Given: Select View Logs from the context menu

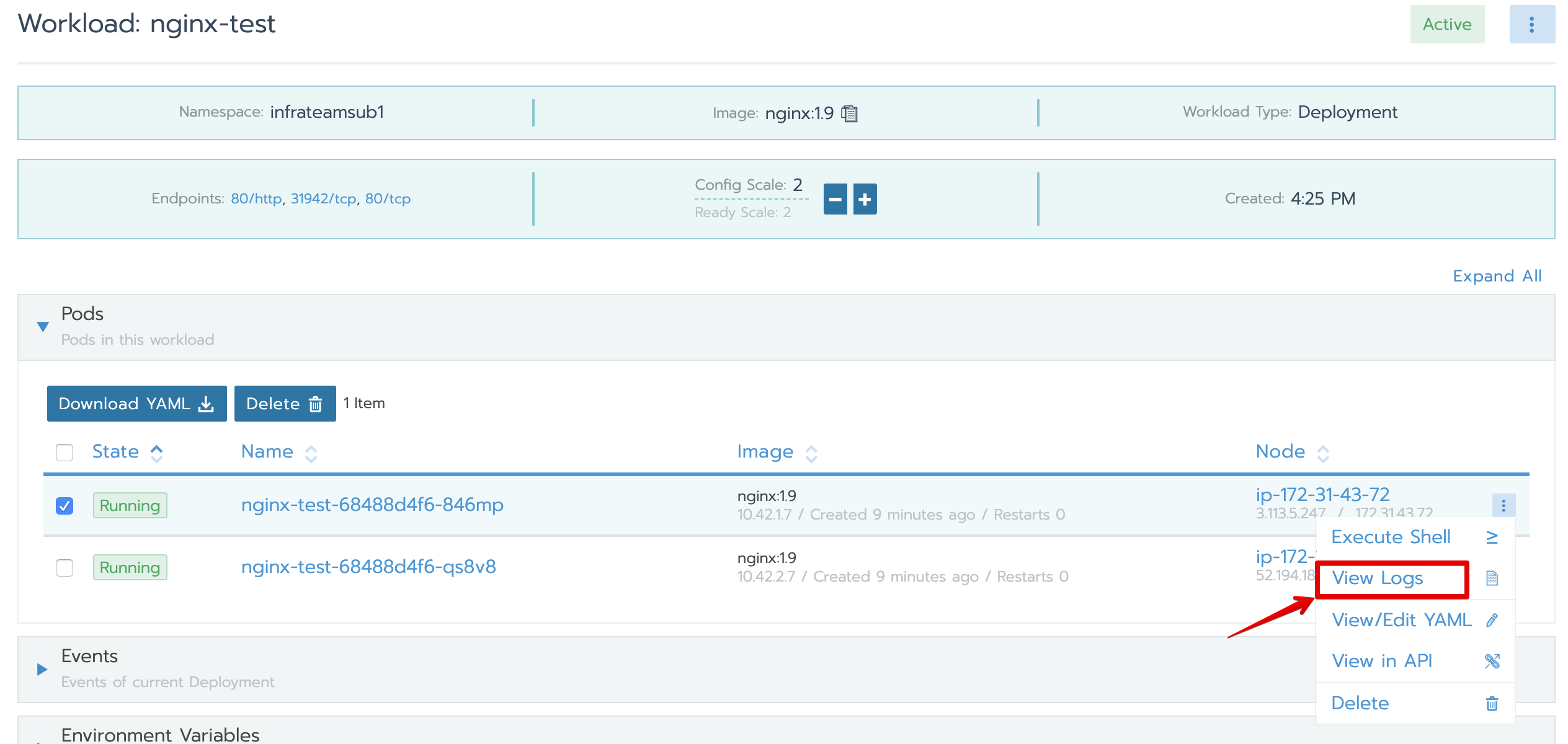Looking at the screenshot, I should [x=1378, y=578].
